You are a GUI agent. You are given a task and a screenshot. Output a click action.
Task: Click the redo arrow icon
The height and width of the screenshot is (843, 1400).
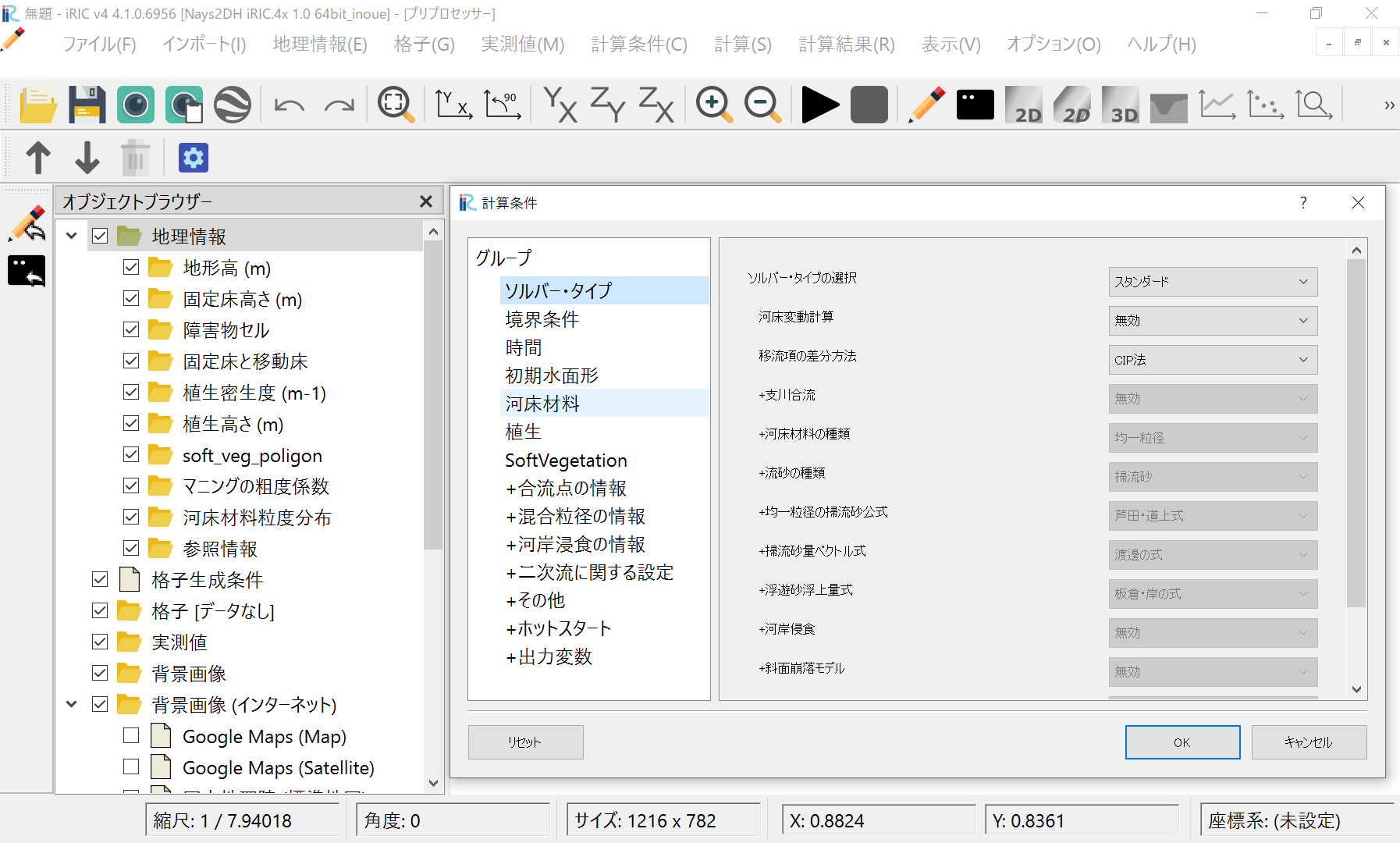339,105
